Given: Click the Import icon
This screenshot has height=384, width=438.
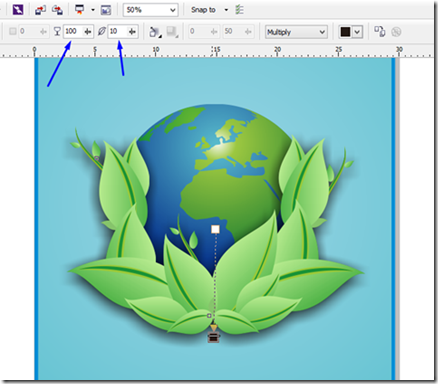Looking at the screenshot, I should pyautogui.click(x=40, y=10).
